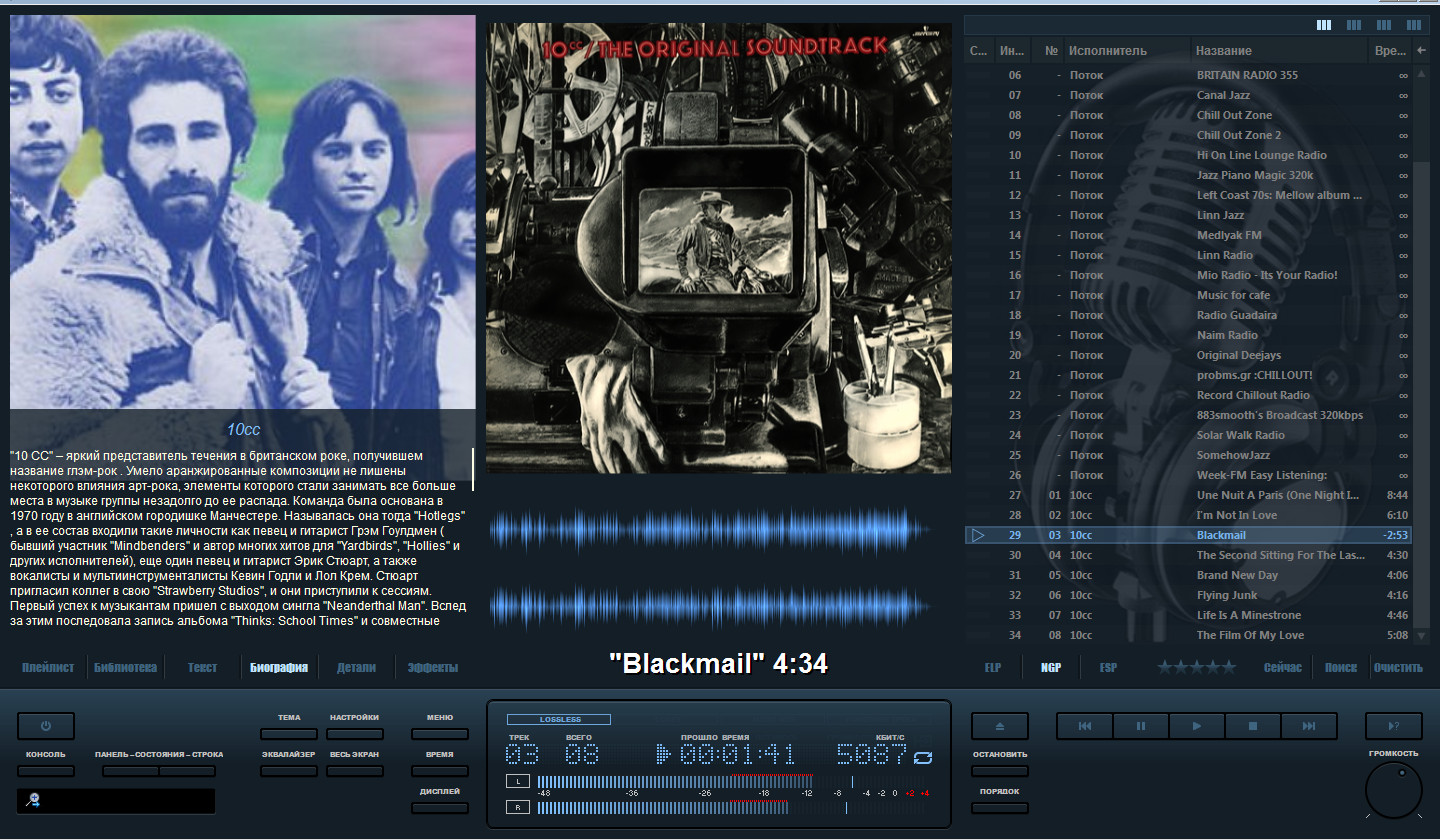Image resolution: width=1440 pixels, height=840 pixels.
Task: Select the Linn Radio stream row
Action: (1188, 255)
